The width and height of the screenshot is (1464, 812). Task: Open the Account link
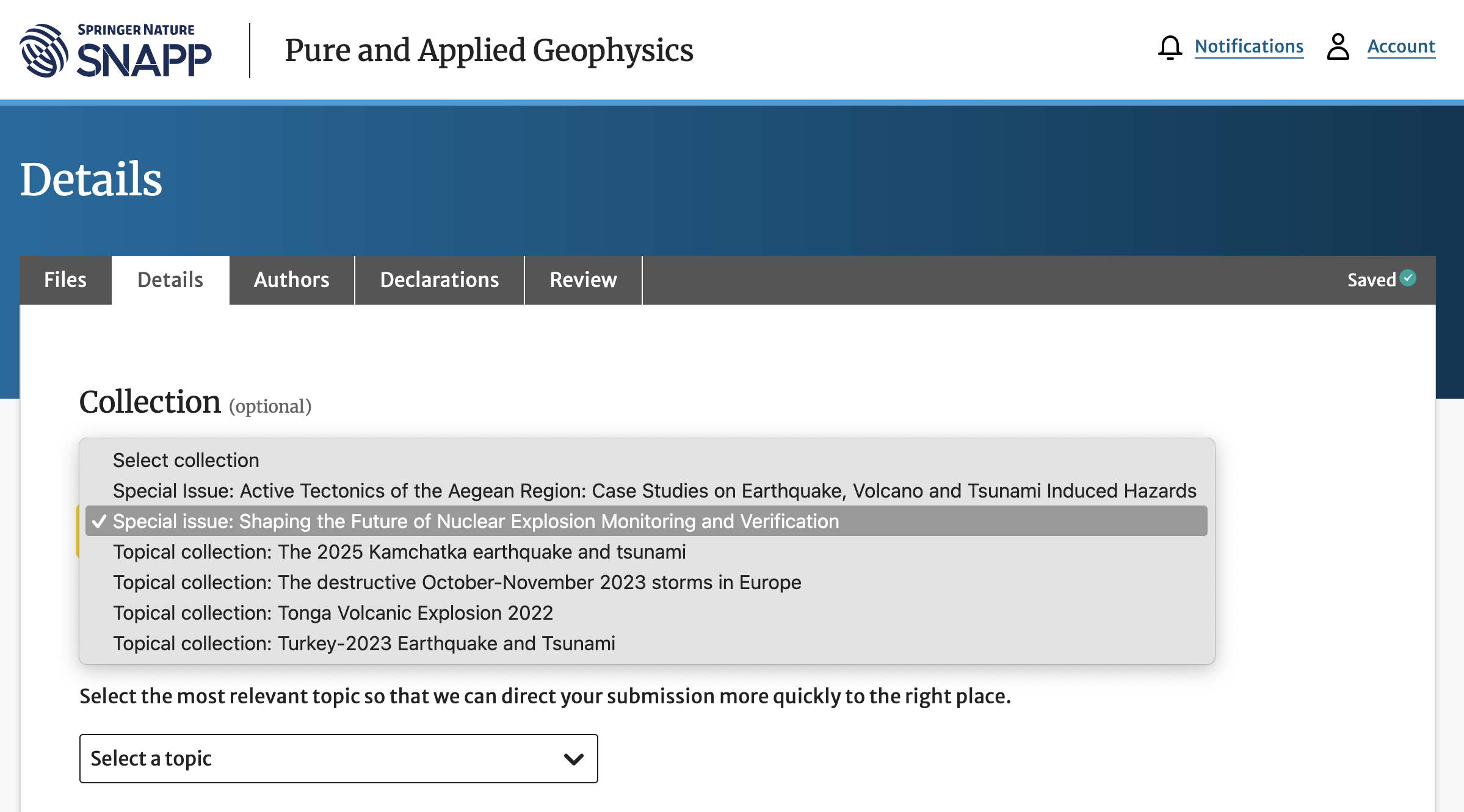coord(1401,47)
